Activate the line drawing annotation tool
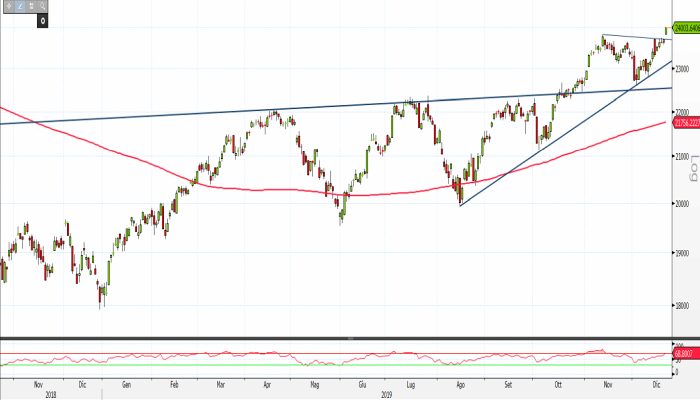This screenshot has width=700, height=400. point(20,6)
